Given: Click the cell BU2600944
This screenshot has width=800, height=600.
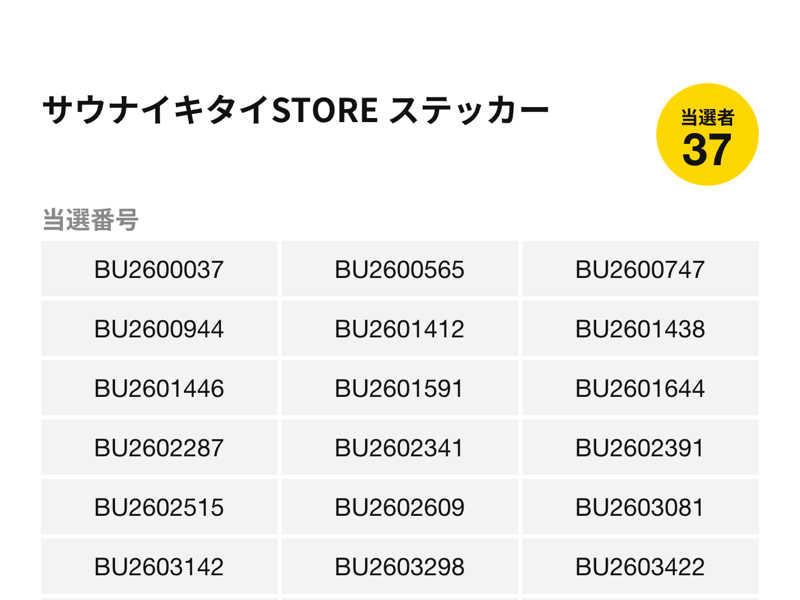Looking at the screenshot, I should pos(159,329).
